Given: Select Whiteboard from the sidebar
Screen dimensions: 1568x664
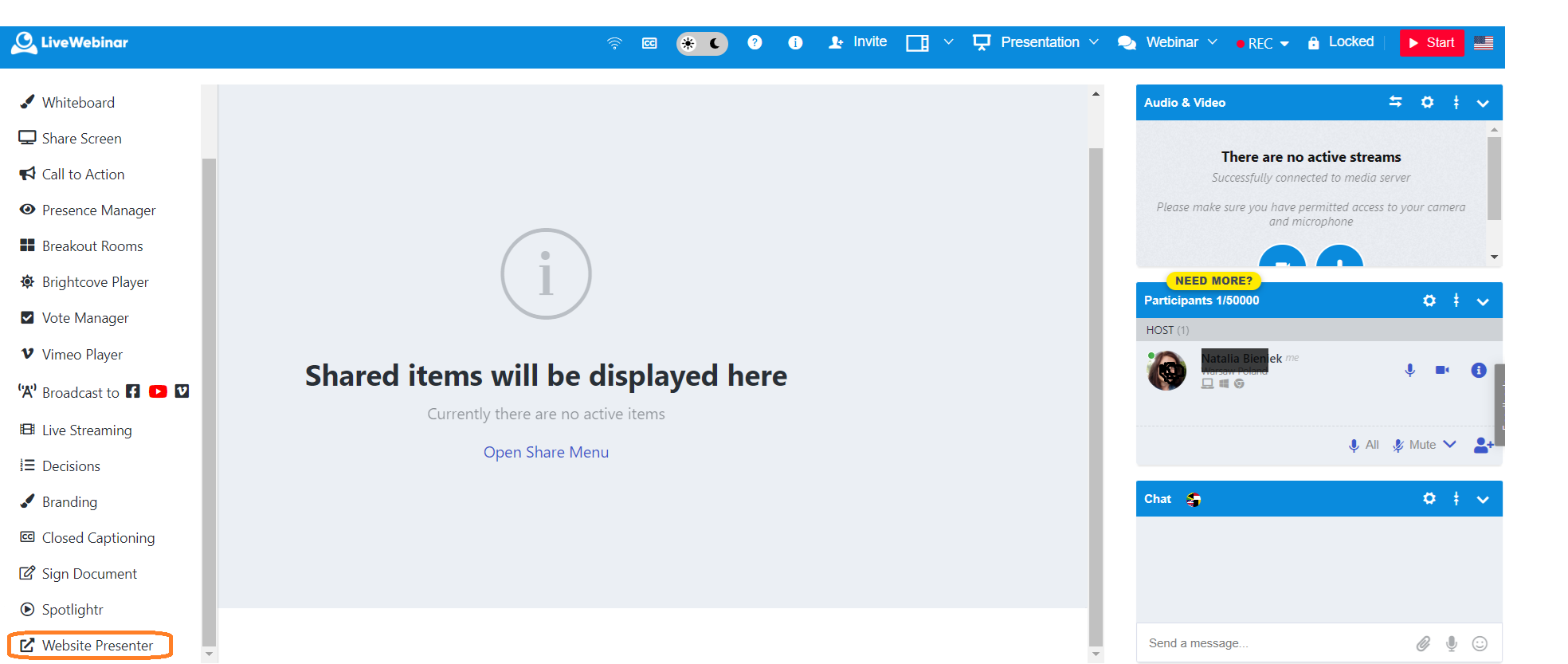Looking at the screenshot, I should tap(78, 103).
